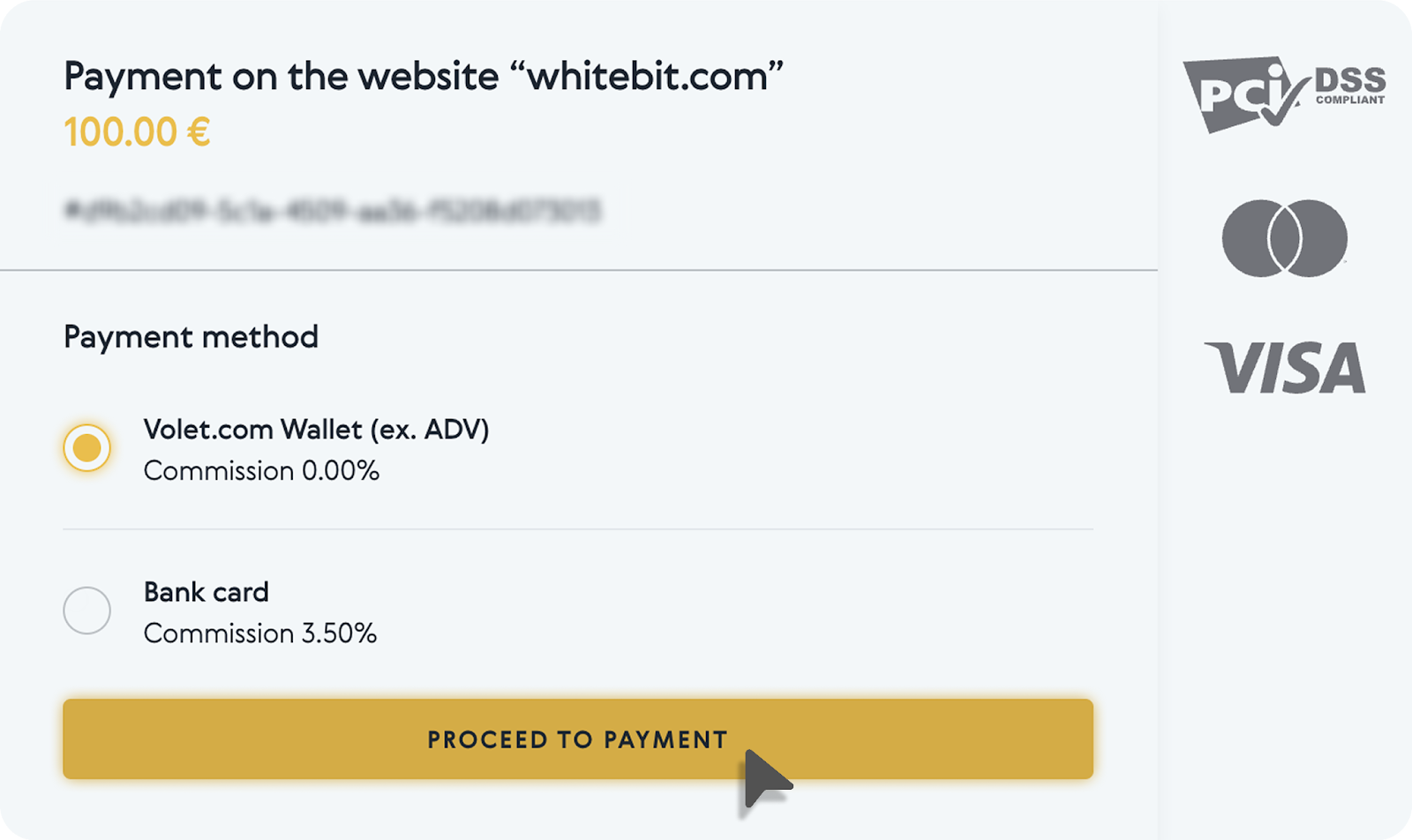Click the "Bank card" option label
Image resolution: width=1412 pixels, height=840 pixels.
206,592
